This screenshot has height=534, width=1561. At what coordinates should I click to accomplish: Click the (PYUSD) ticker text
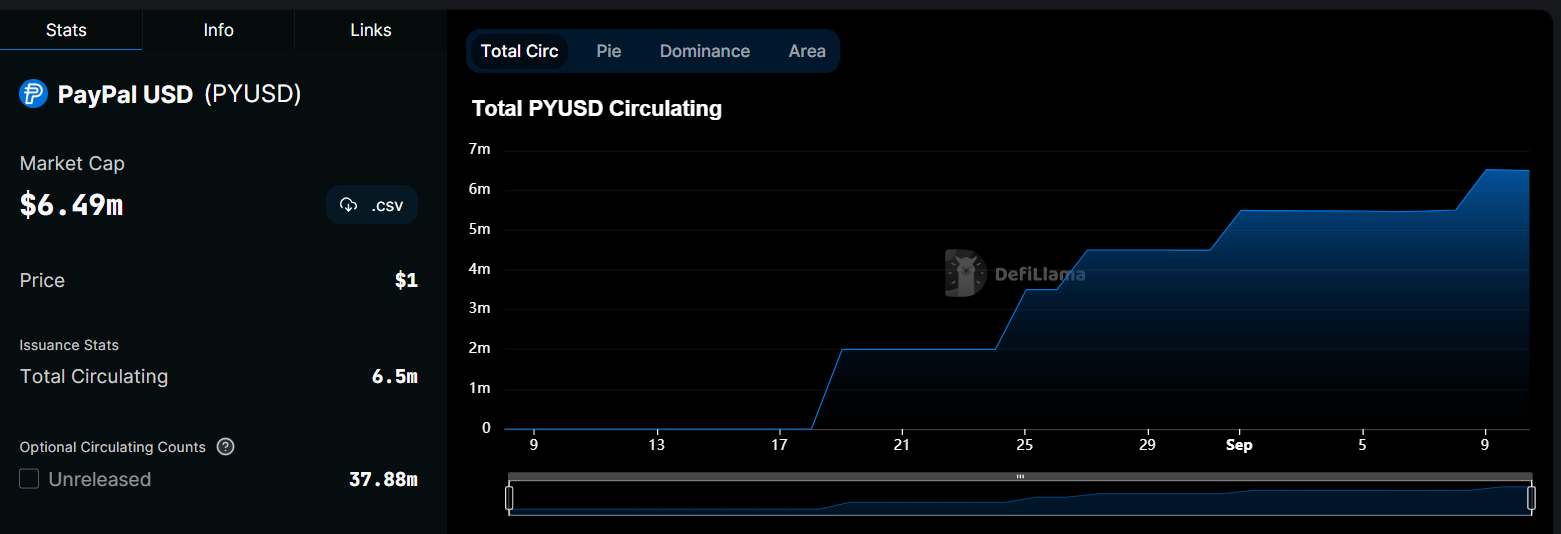(253, 94)
